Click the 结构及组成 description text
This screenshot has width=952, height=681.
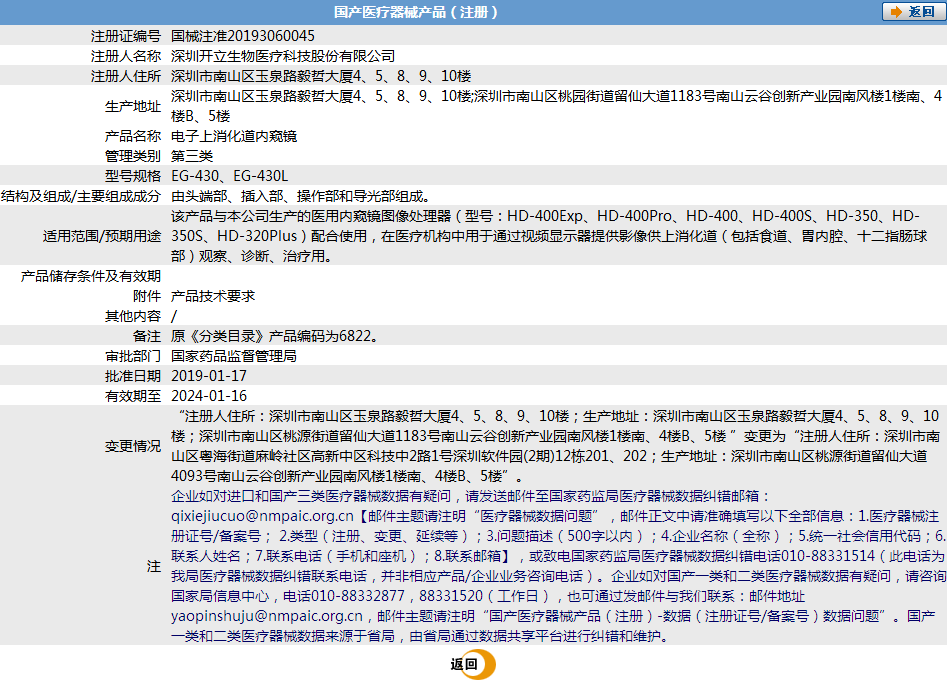(x=302, y=196)
